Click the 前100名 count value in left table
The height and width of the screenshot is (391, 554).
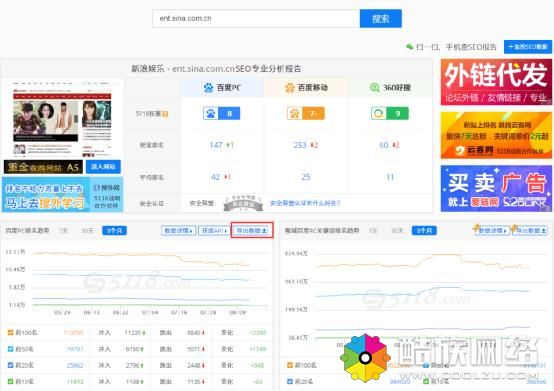(73, 333)
